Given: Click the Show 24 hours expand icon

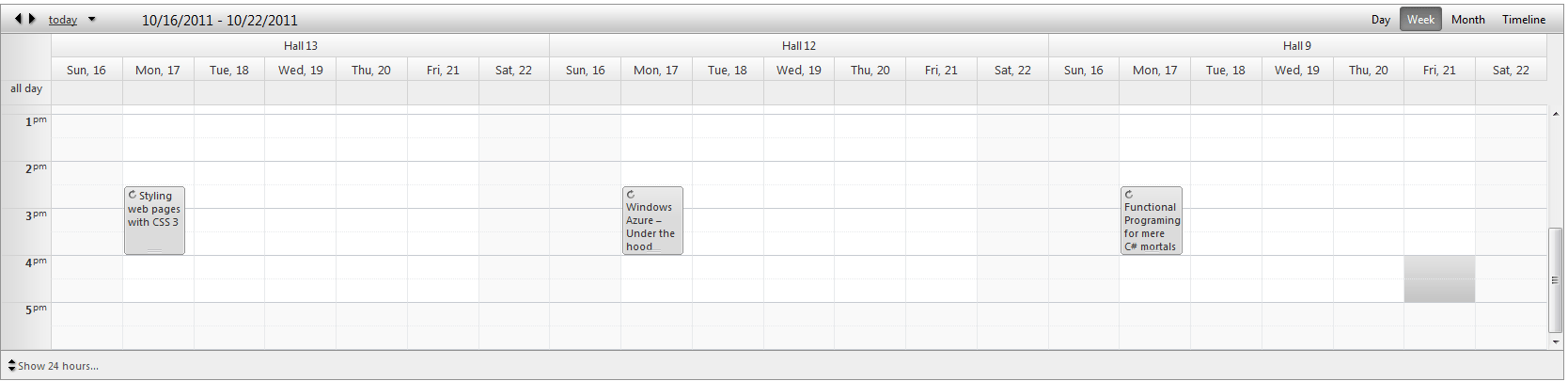Looking at the screenshot, I should [x=11, y=366].
